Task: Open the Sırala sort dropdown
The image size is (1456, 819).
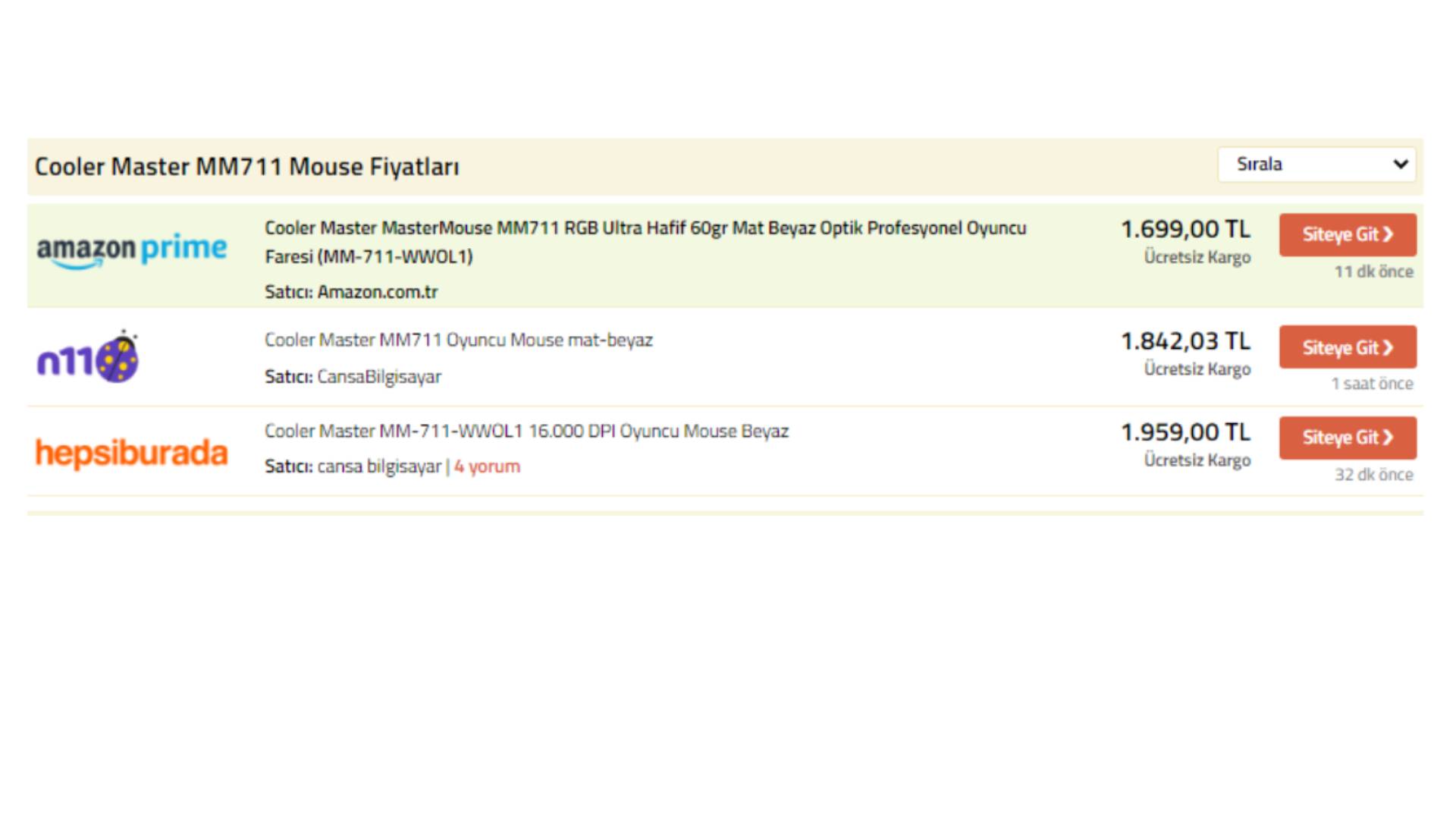Action: click(1316, 165)
